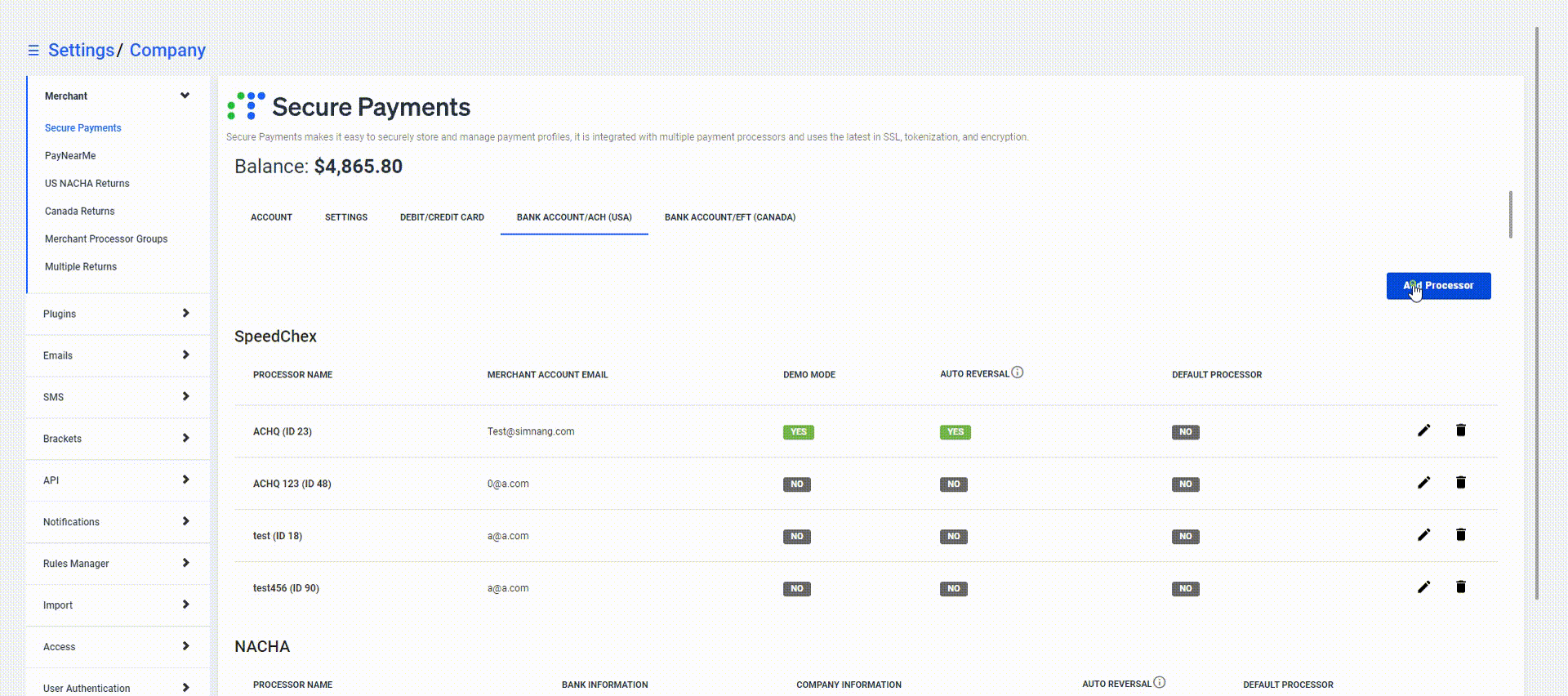Click ACHQ 123 (ID 48) Demo Mode NO badge
This screenshot has width=1568, height=696.
(796, 484)
